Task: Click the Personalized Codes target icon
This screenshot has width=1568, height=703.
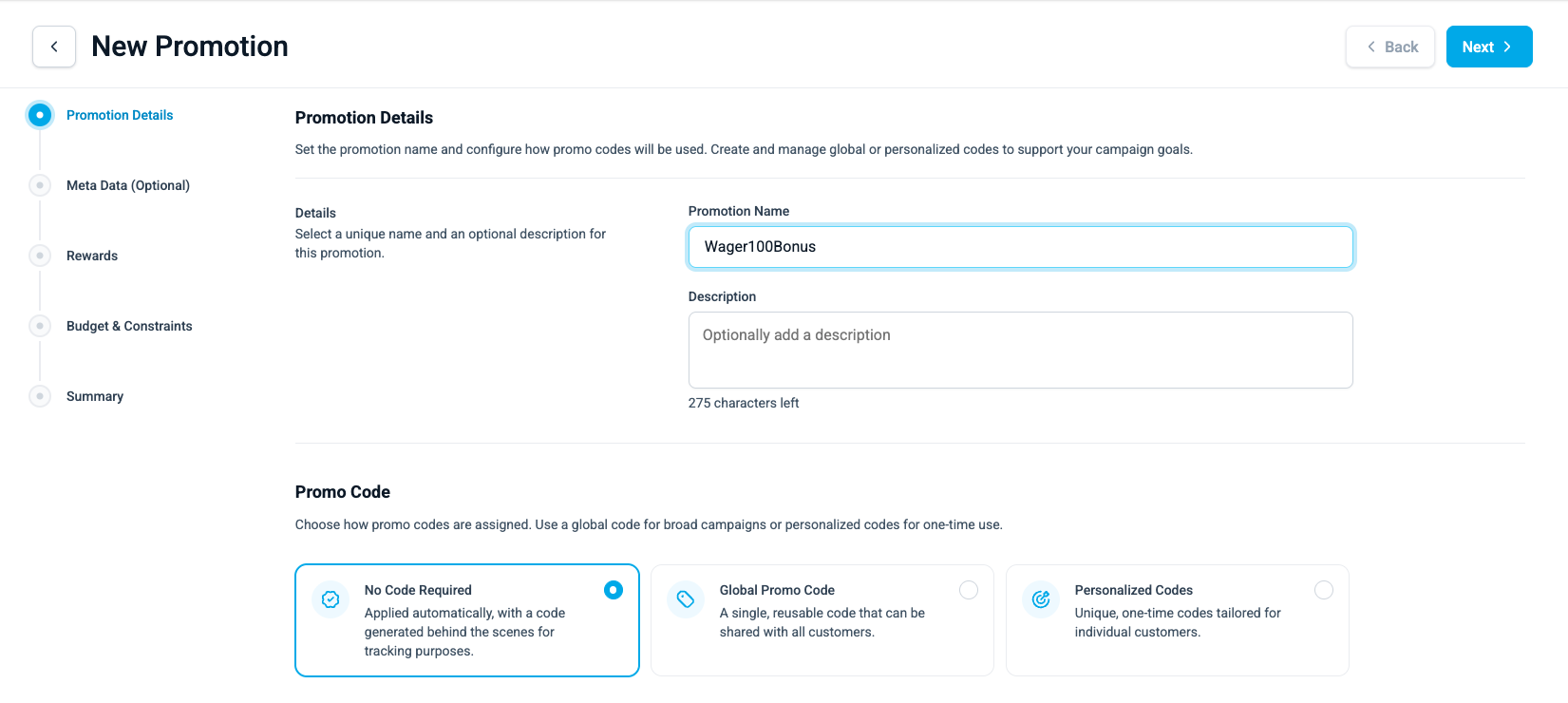Action: (1041, 599)
